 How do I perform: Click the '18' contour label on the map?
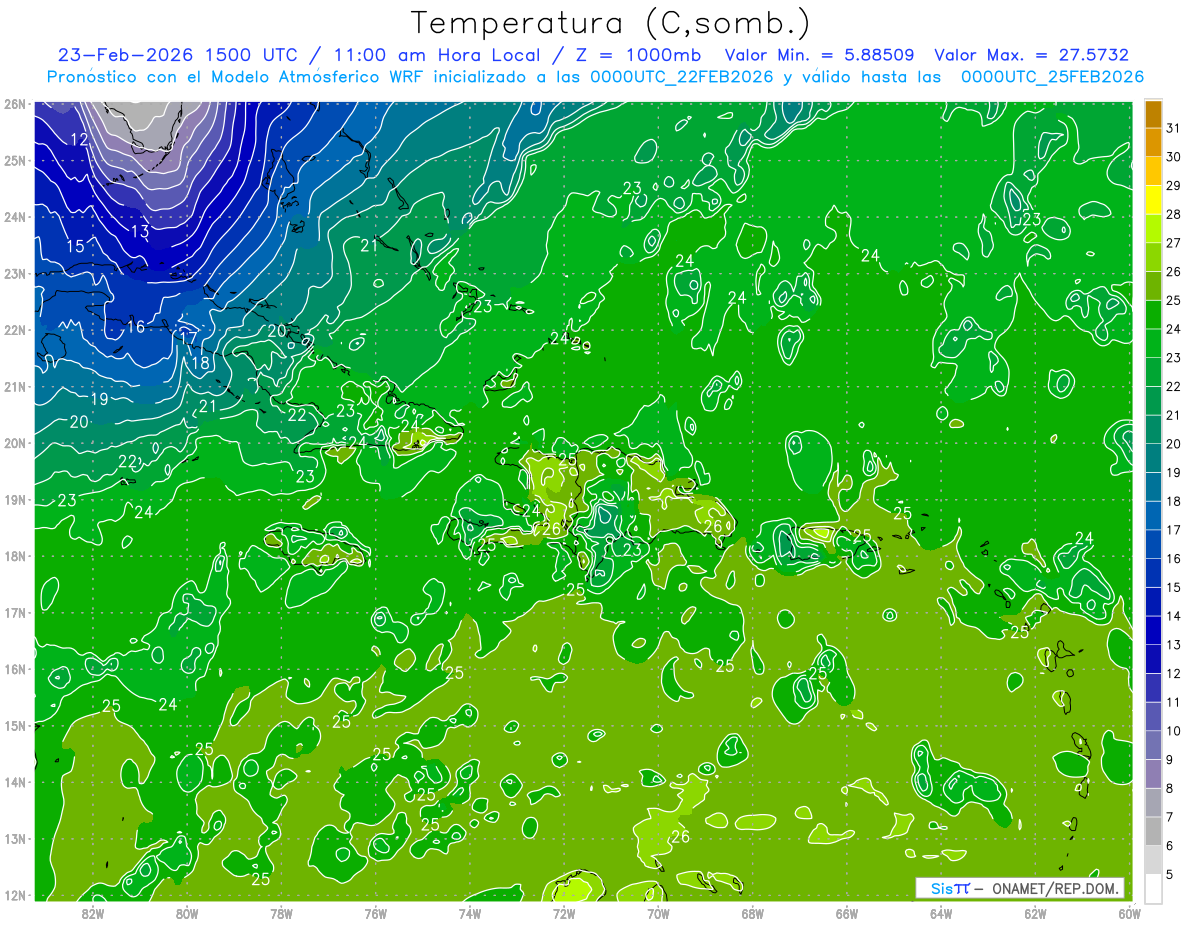(x=200, y=363)
